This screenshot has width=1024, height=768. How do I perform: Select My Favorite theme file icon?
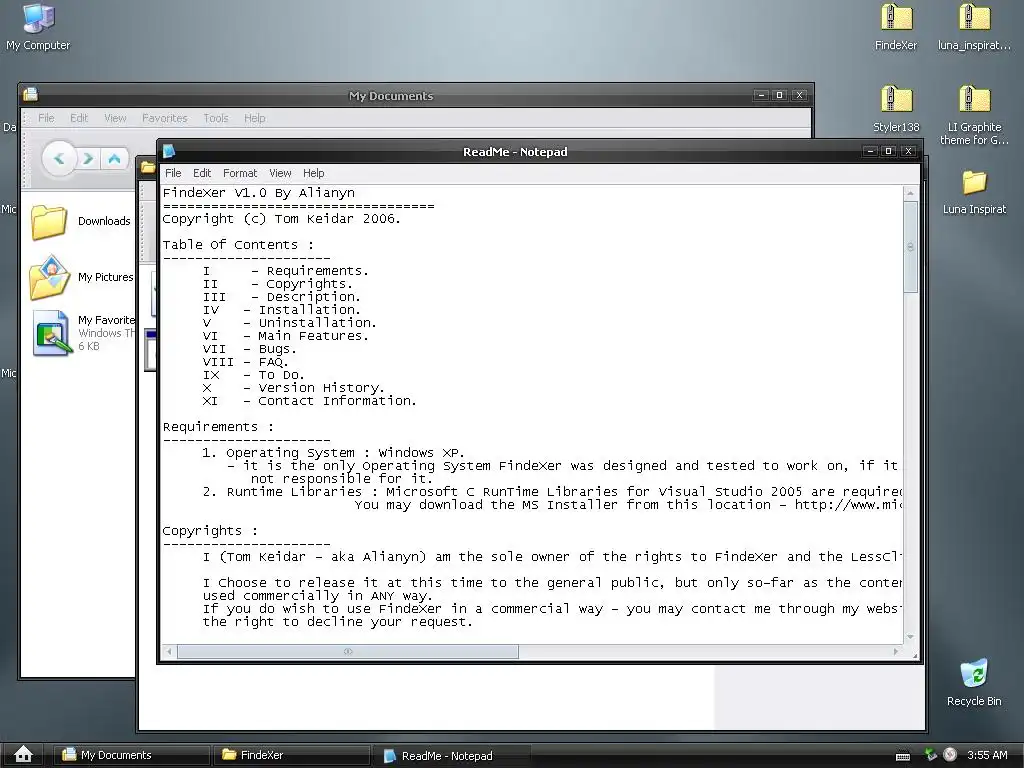coord(52,333)
